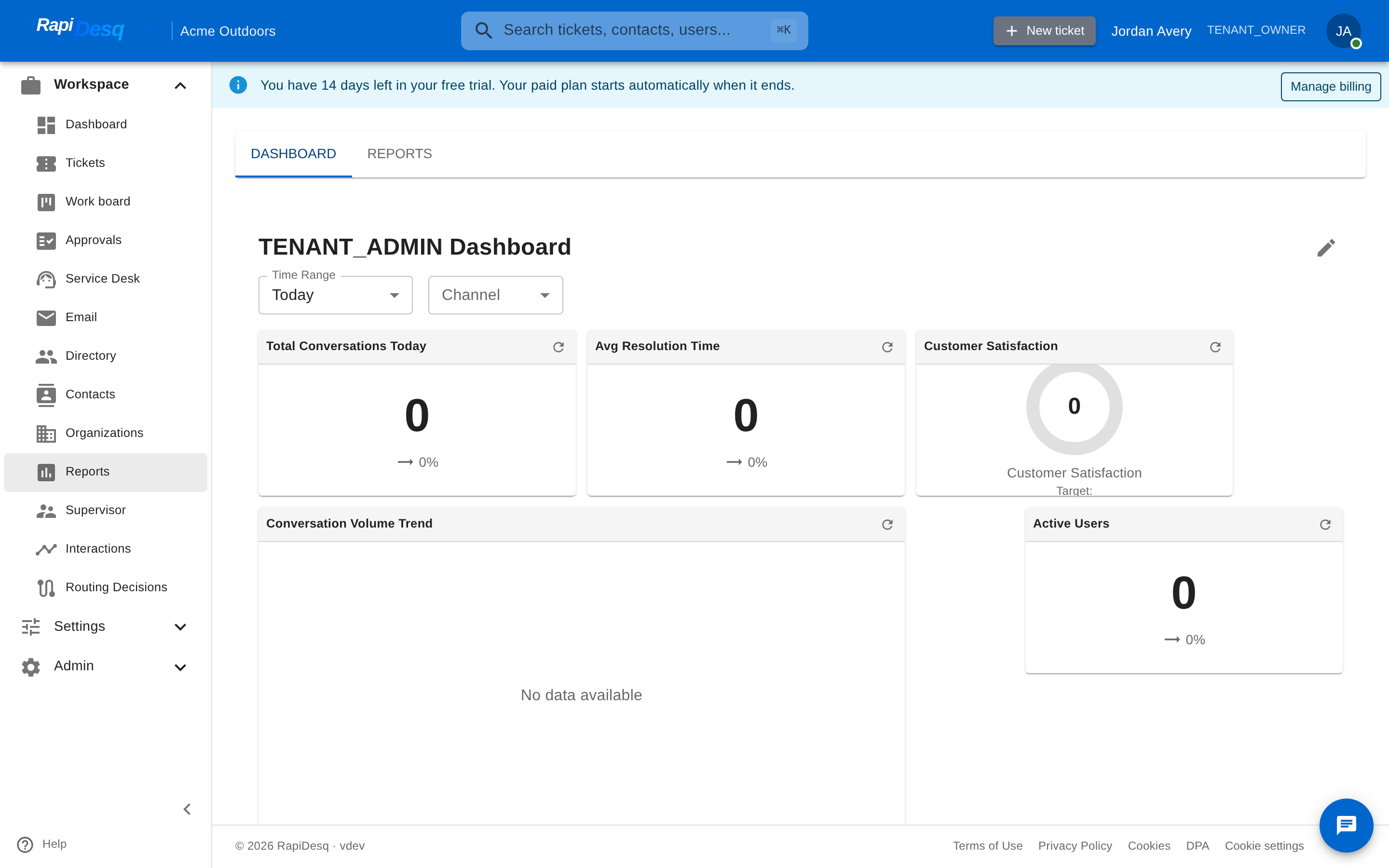
Task: Open the Directory page
Action: click(106, 356)
